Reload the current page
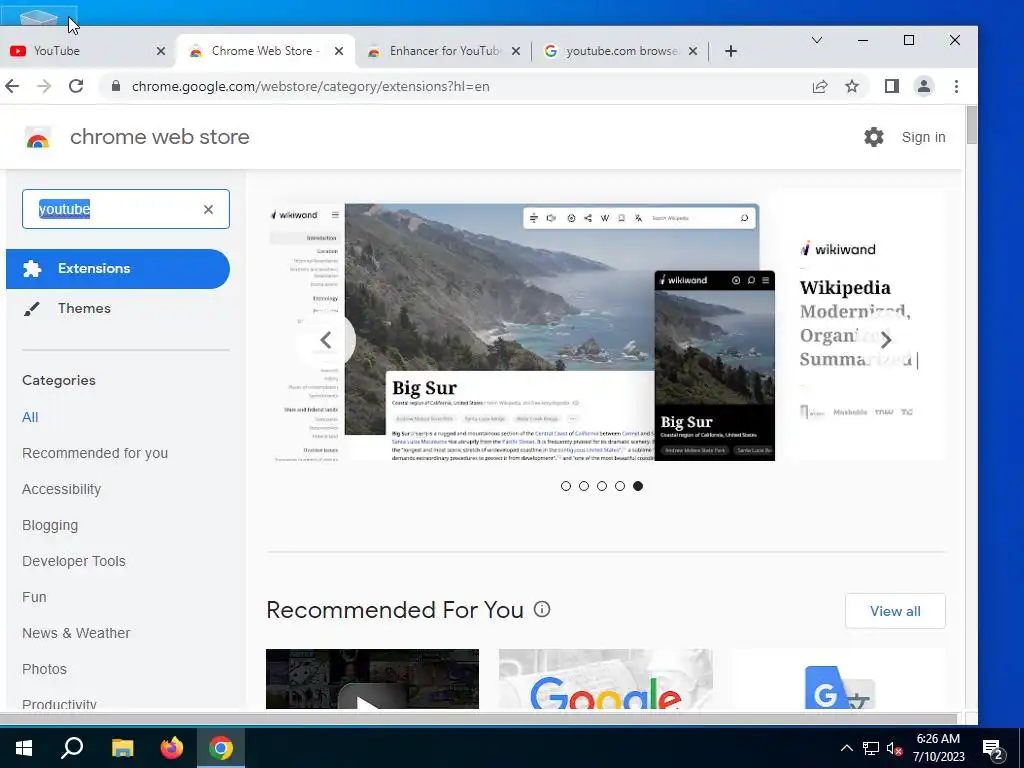This screenshot has height=768, width=1024. 76,86
